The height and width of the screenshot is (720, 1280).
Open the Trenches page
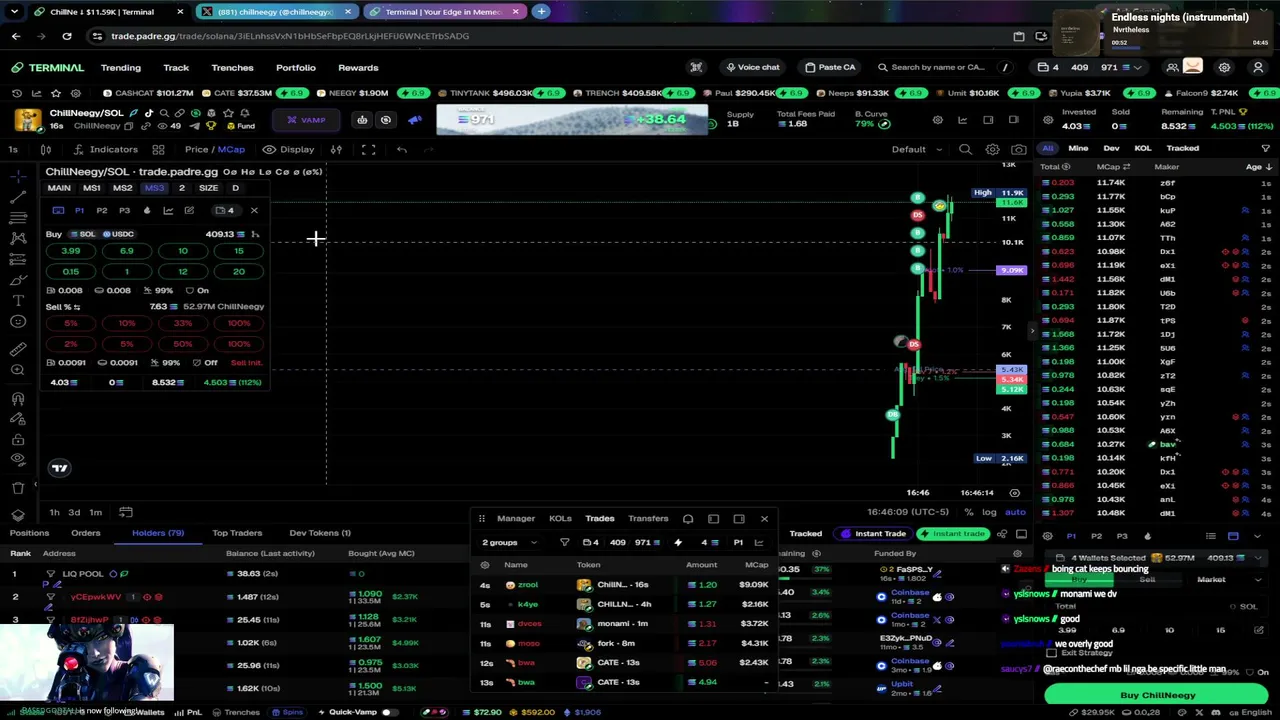click(x=232, y=68)
